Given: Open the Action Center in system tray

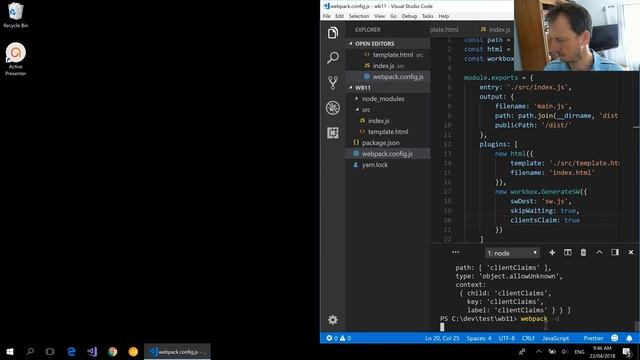Looking at the screenshot, I should [x=627, y=351].
